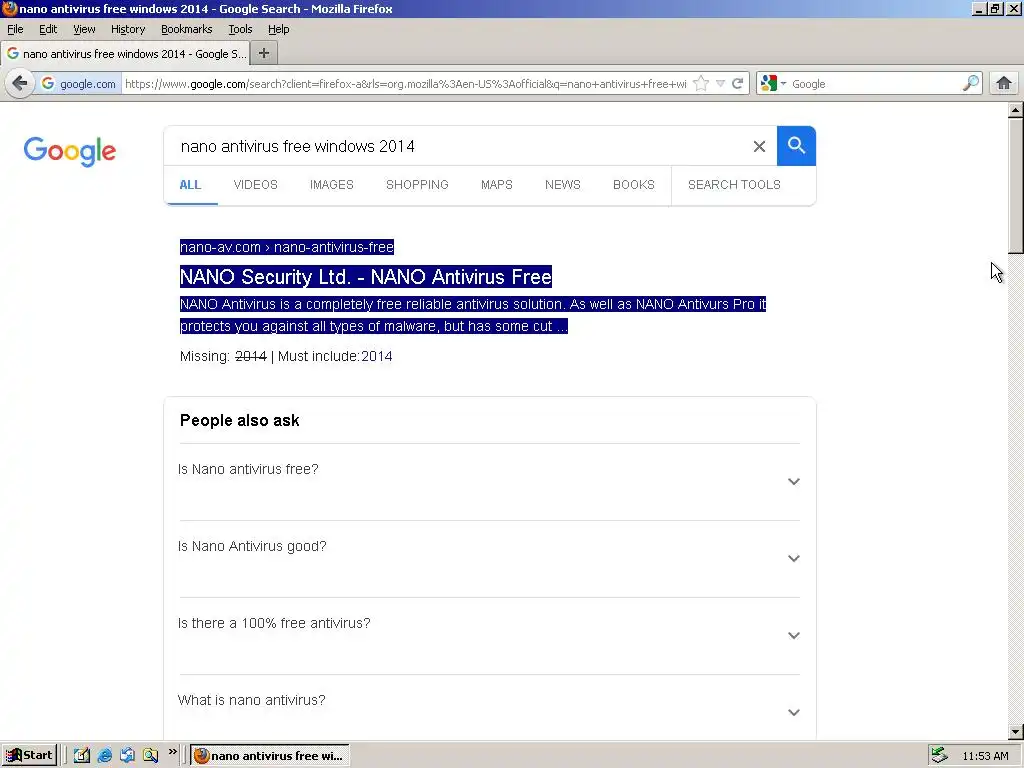Click the google.com site identity icon
This screenshot has width=1024, height=768.
(x=78, y=84)
